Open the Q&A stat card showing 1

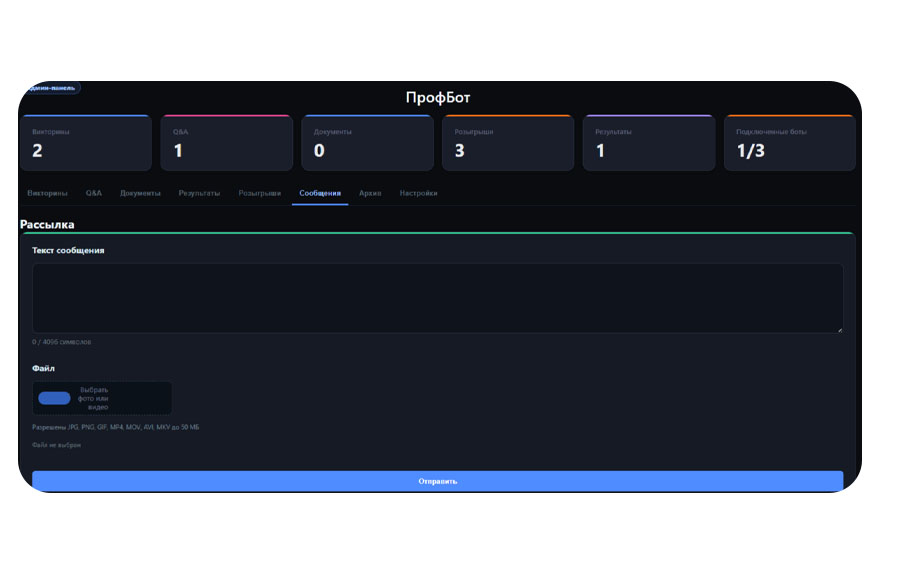227,143
